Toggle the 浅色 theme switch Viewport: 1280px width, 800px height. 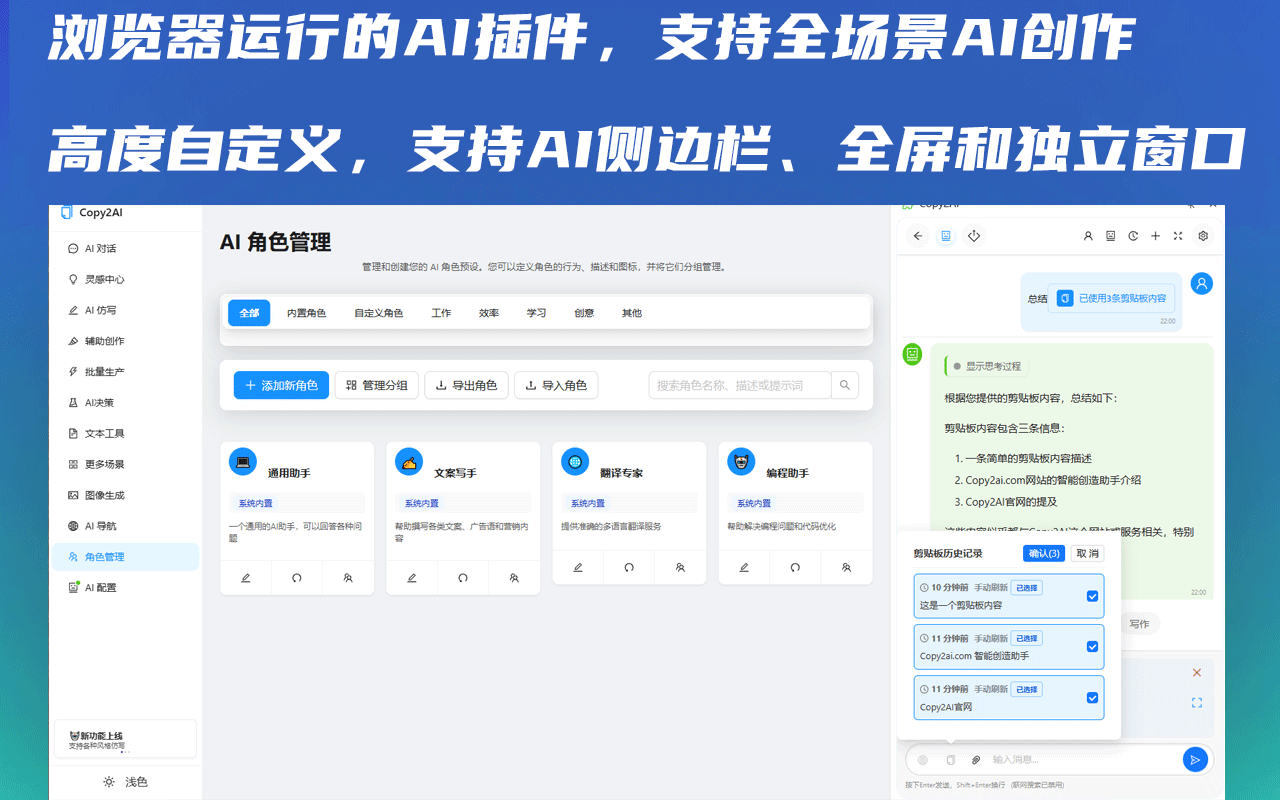point(126,782)
